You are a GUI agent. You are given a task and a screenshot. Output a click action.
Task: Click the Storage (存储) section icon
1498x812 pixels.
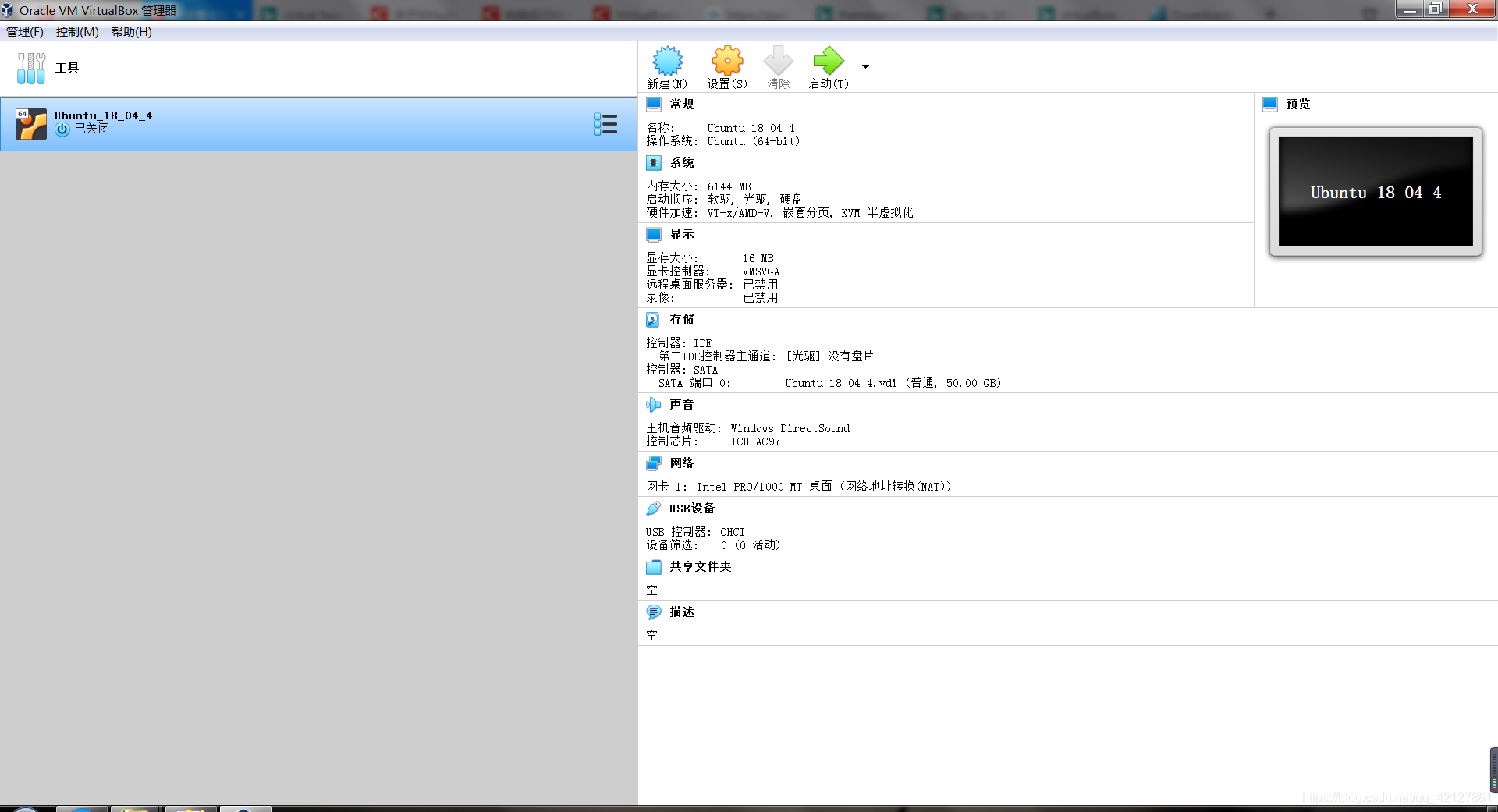[x=654, y=319]
